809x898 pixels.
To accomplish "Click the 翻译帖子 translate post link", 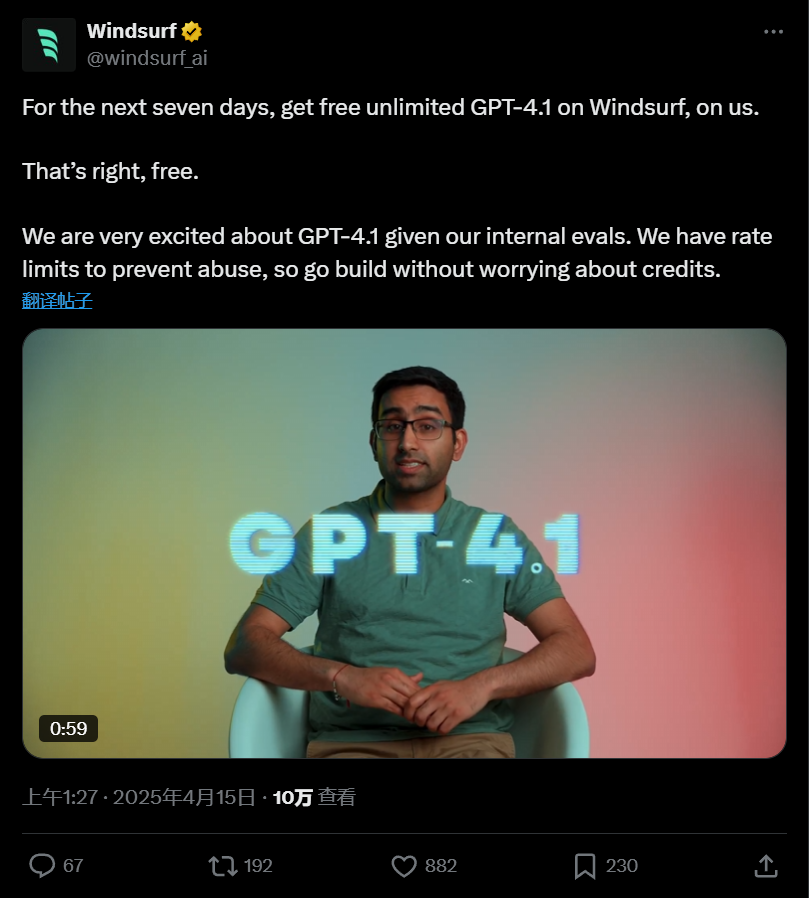I will click(57, 301).
